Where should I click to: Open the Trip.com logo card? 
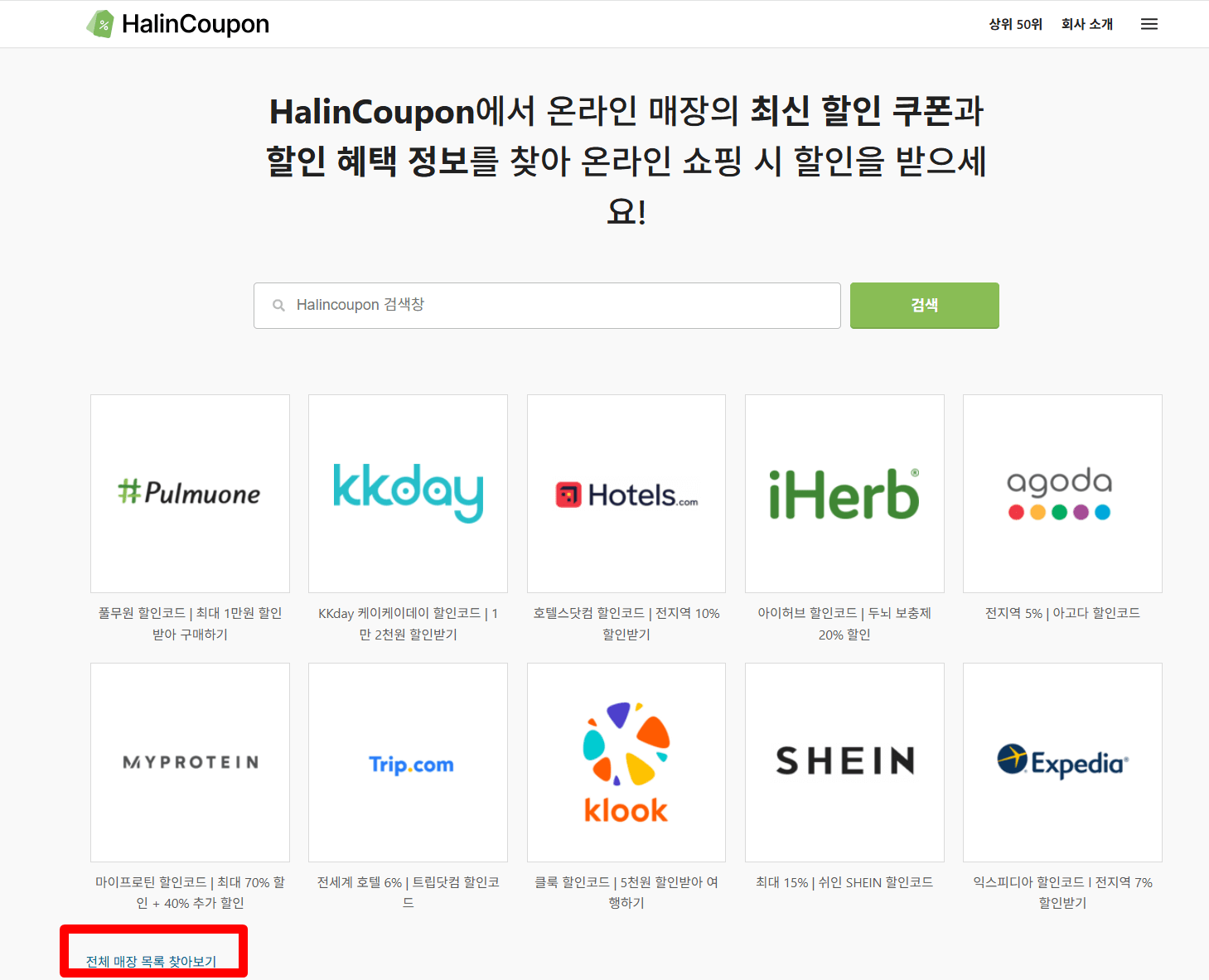[408, 762]
